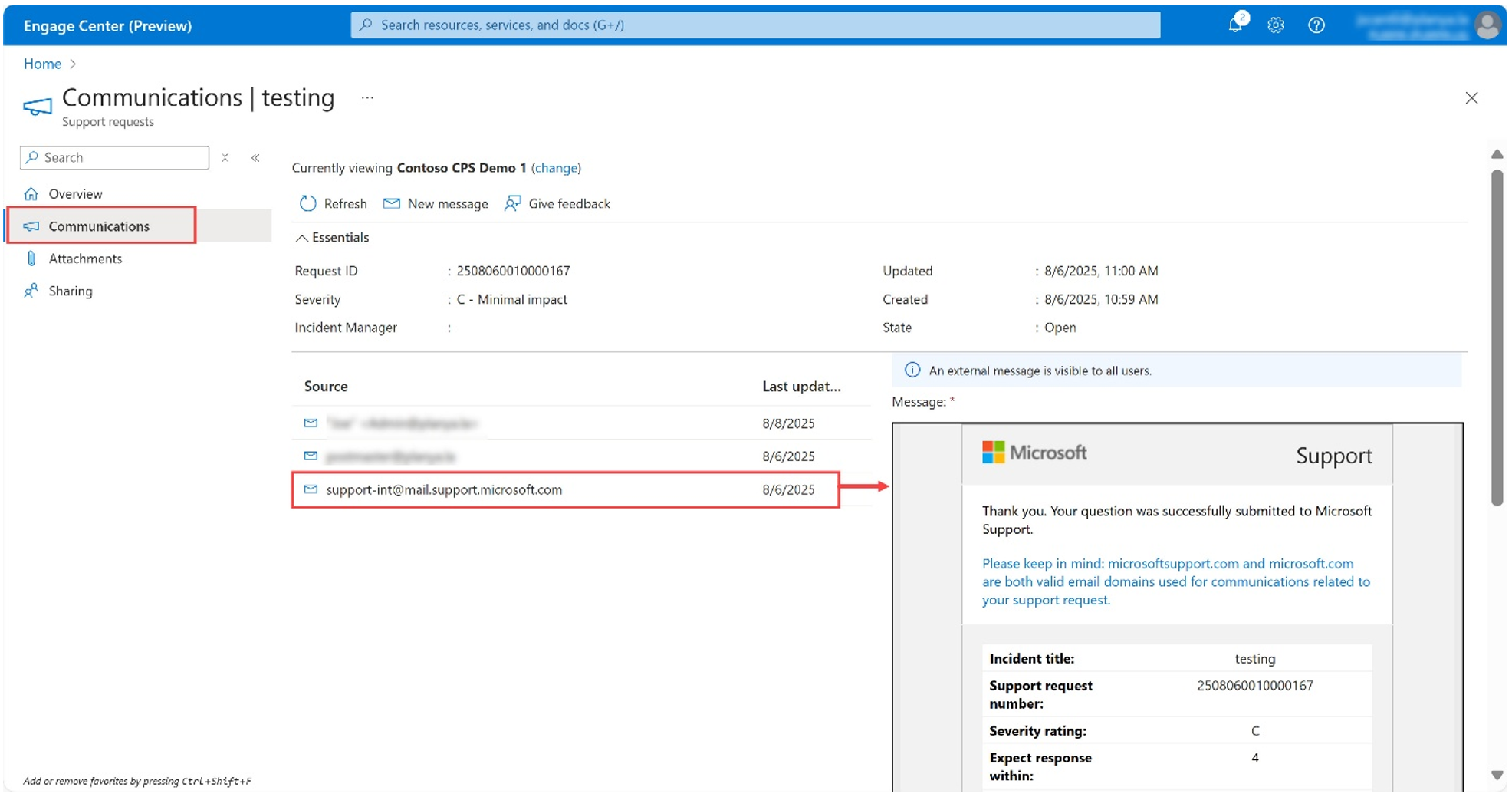Open portal settings gear icon

(x=1276, y=25)
